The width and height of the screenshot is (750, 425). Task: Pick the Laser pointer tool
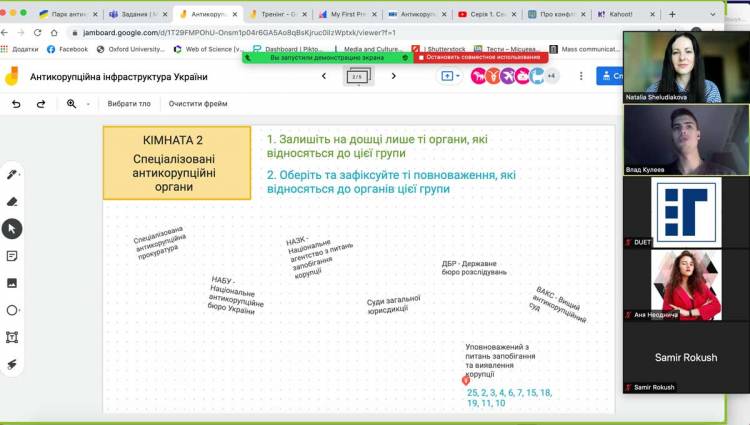(x=12, y=364)
